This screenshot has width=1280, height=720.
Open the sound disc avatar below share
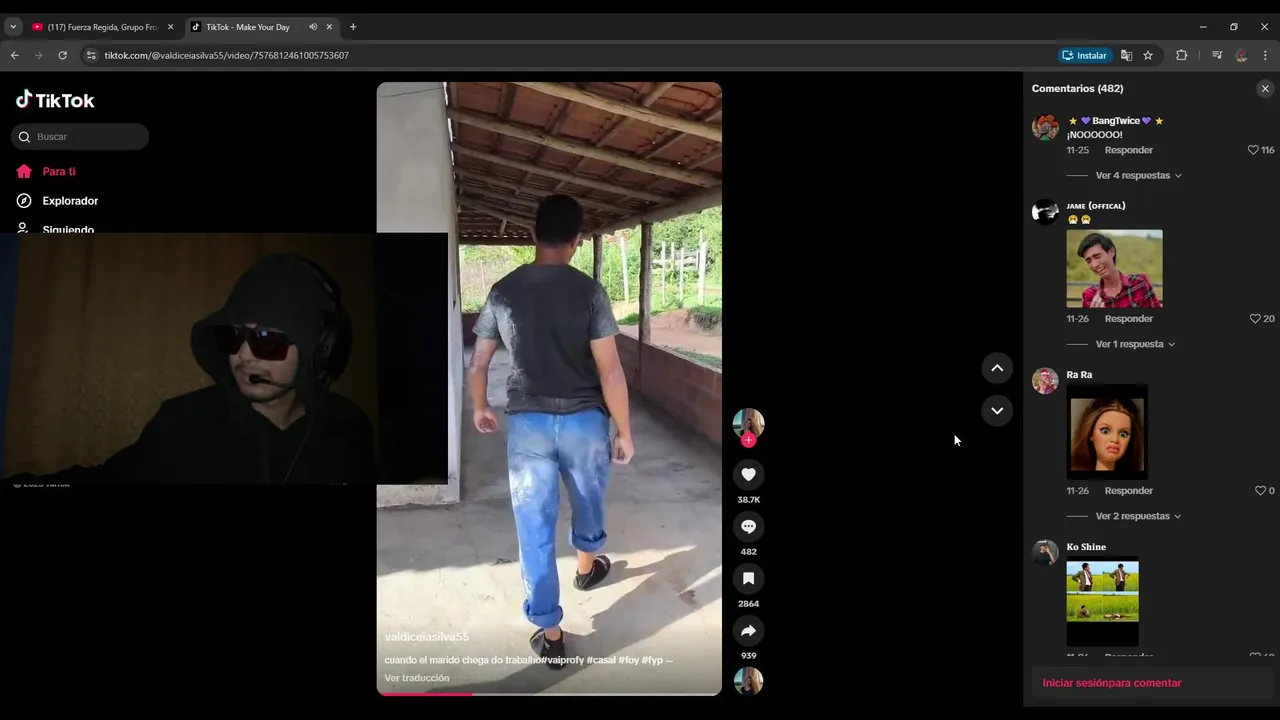pos(748,681)
